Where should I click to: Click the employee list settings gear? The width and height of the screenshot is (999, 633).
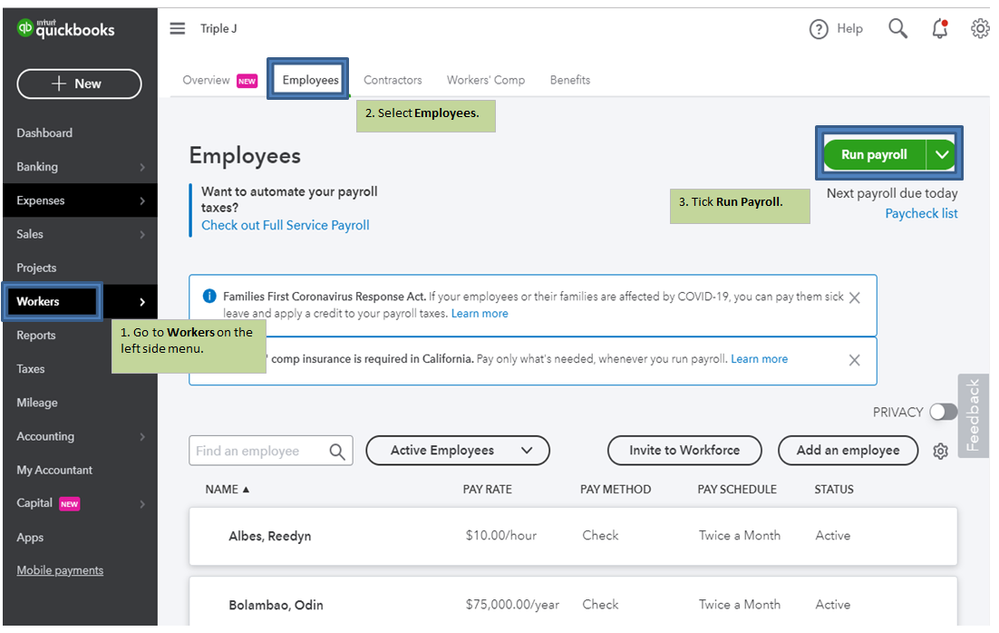940,451
